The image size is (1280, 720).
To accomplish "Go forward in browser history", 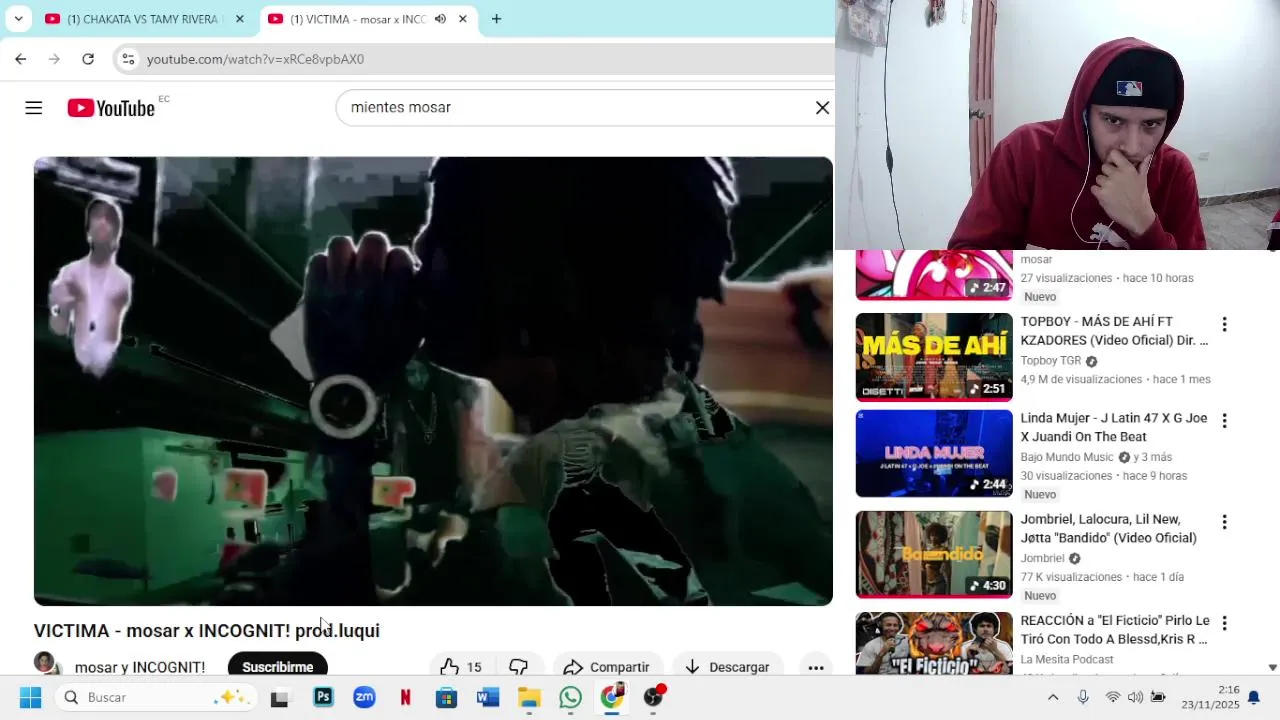I will (54, 59).
